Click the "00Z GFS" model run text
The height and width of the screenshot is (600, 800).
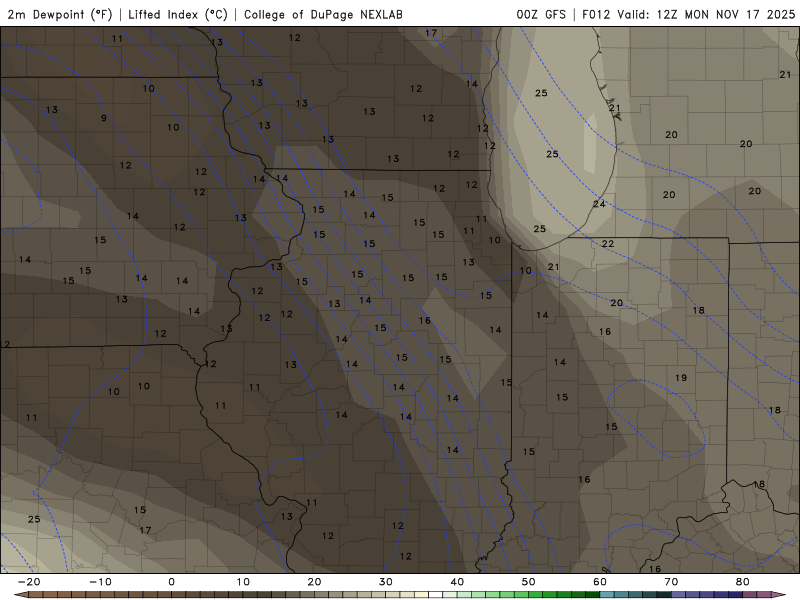click(x=541, y=14)
